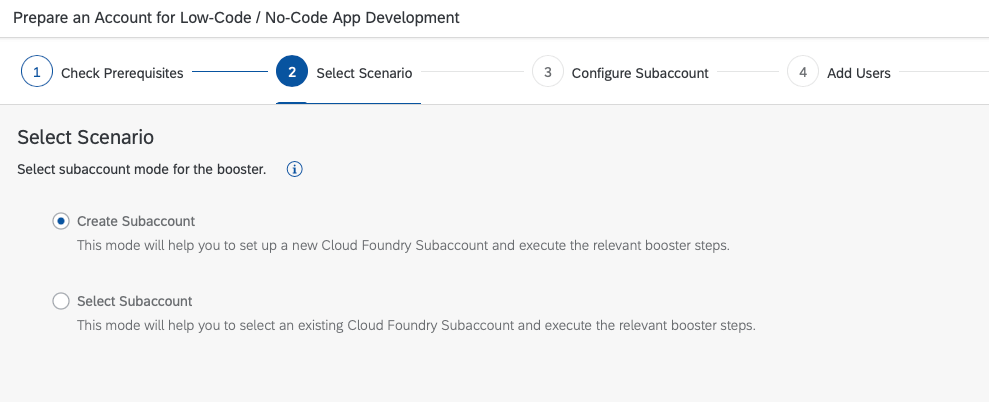Open the Add Users step label

click(859, 73)
